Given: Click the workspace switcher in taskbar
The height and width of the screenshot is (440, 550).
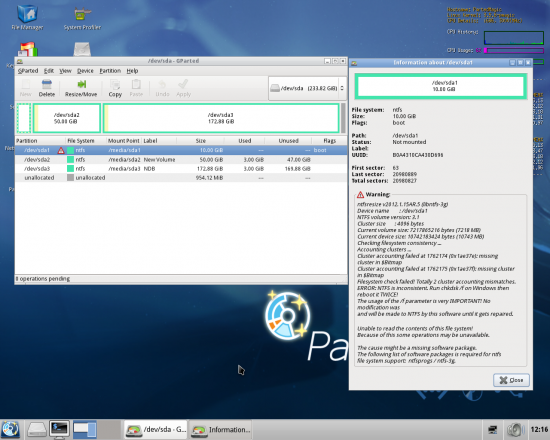Looking at the screenshot, I should click(97, 429).
